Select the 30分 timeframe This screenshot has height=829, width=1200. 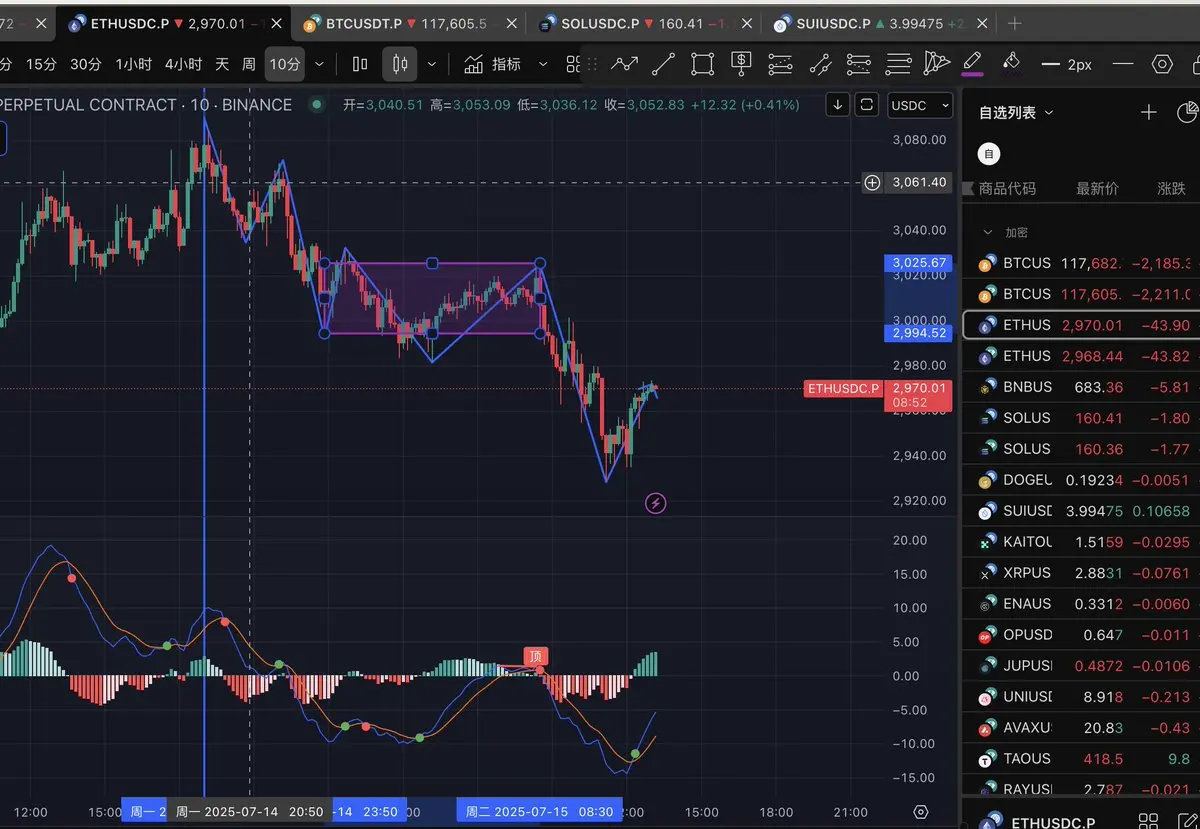pos(86,64)
